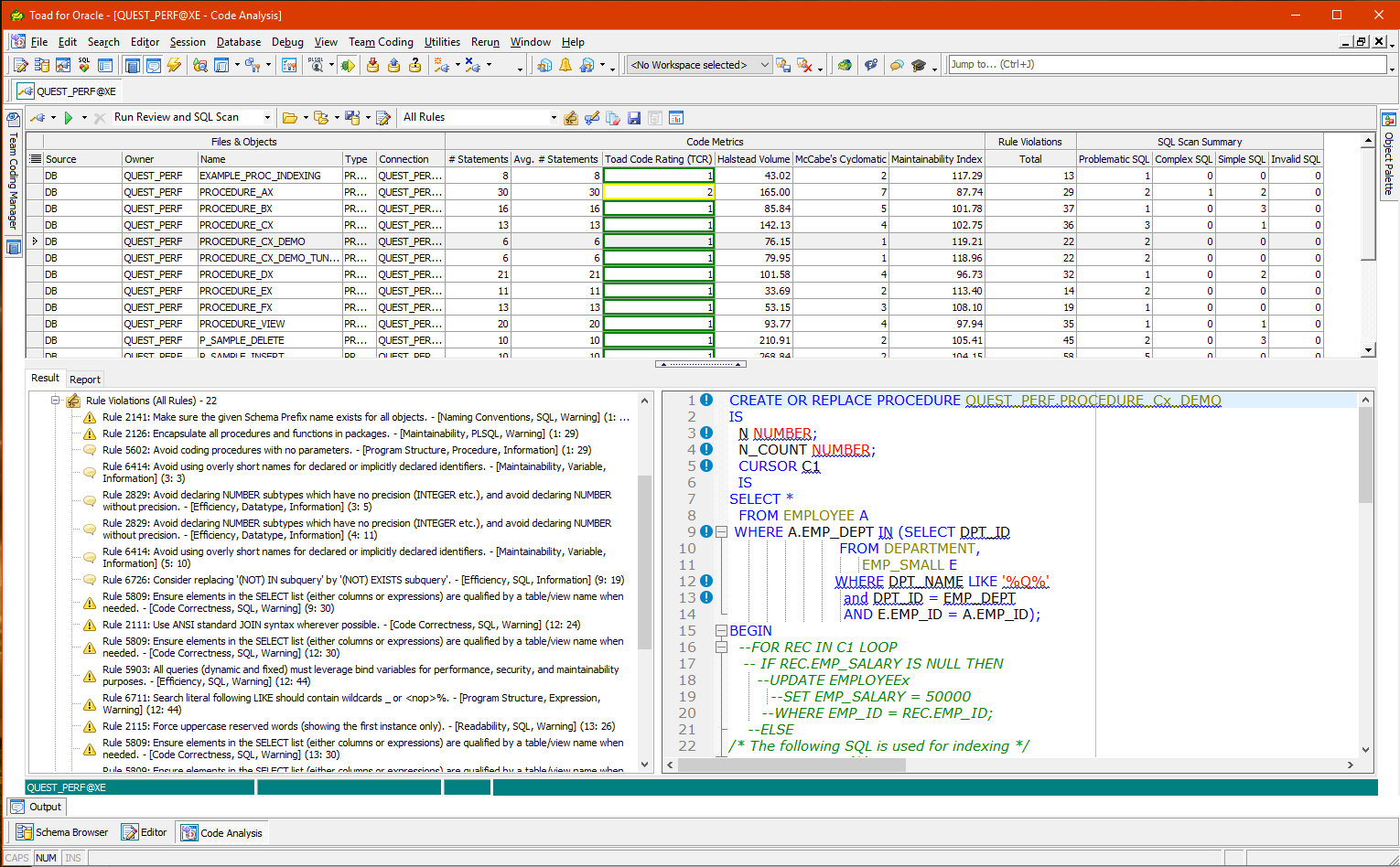Open the Schema Browser toolbar icon

coord(41,65)
